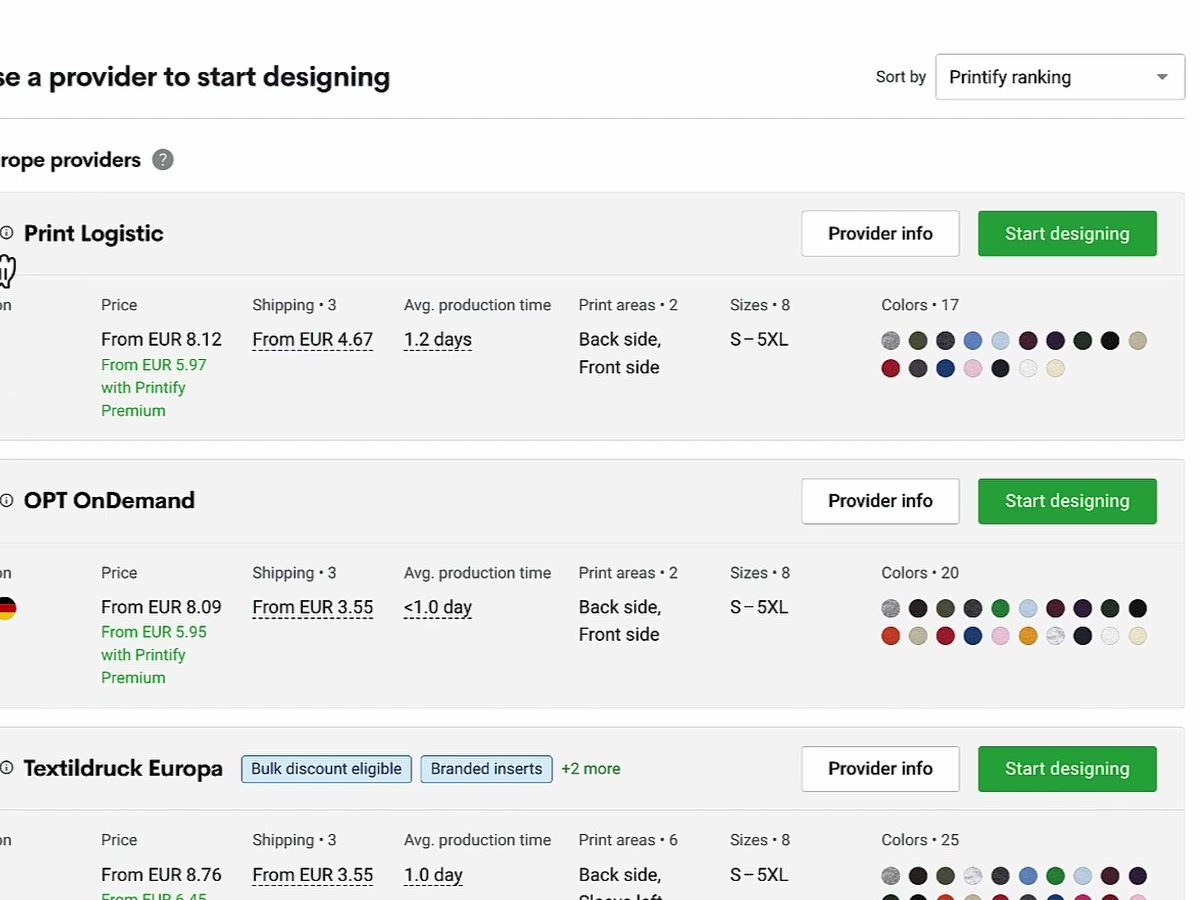
Task: Click the Print areas • 6 label
Action: click(x=628, y=840)
